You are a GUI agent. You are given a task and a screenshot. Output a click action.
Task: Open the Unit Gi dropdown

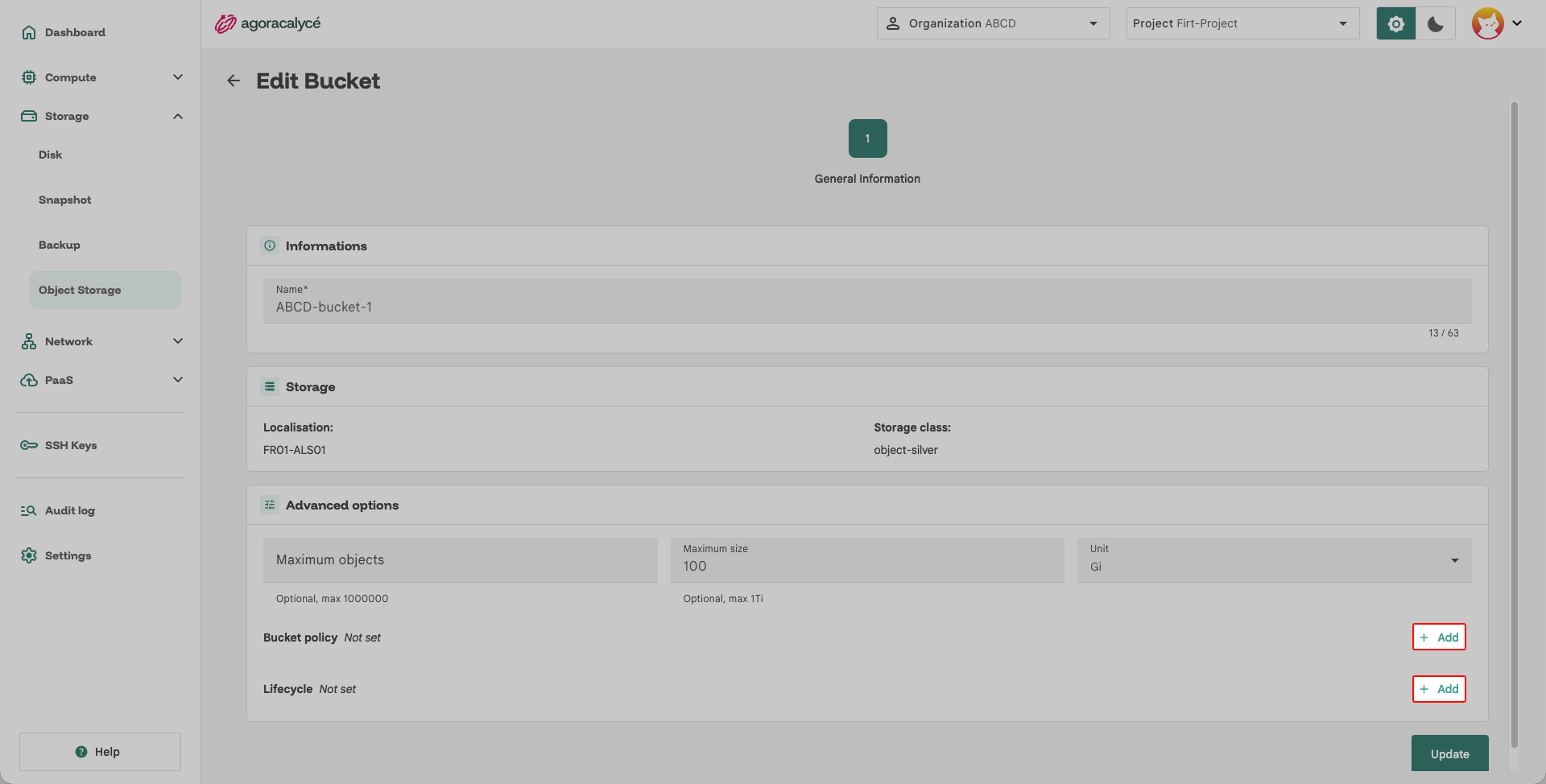click(x=1274, y=560)
